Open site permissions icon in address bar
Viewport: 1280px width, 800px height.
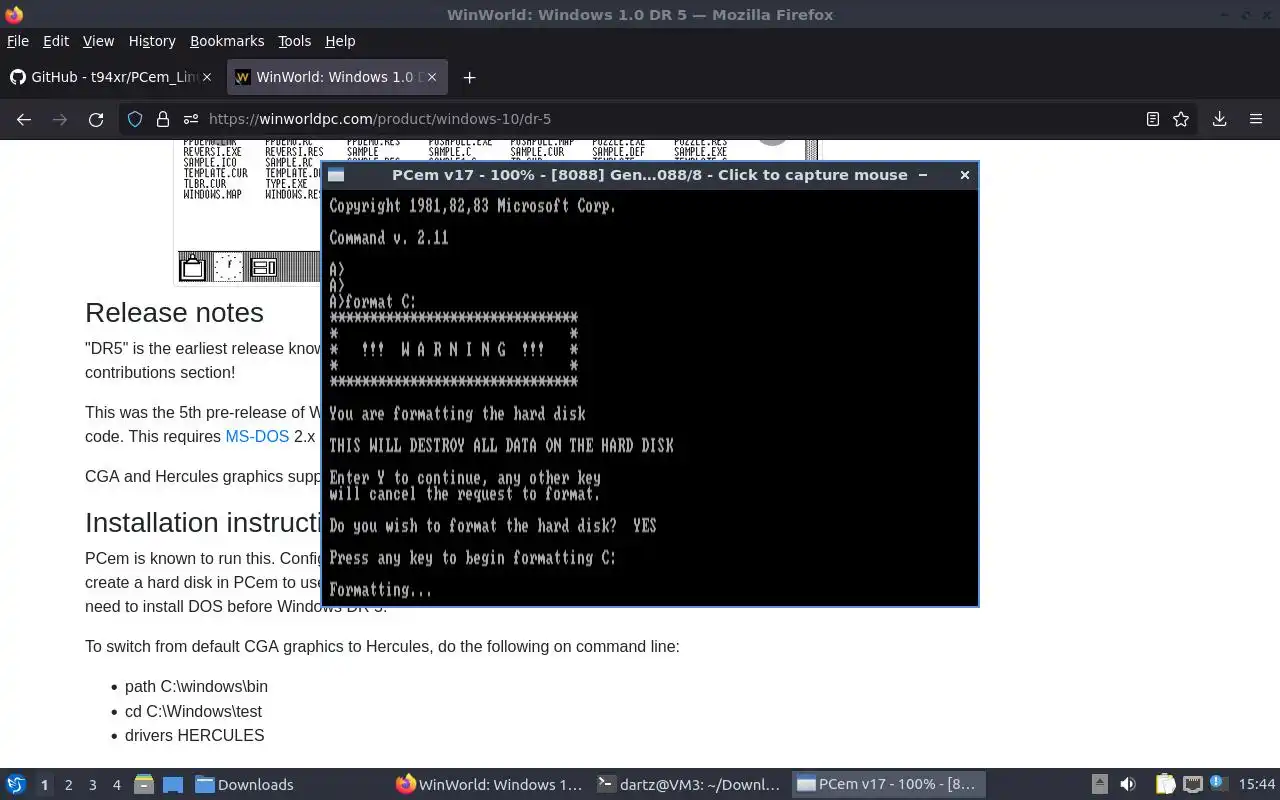pos(190,119)
